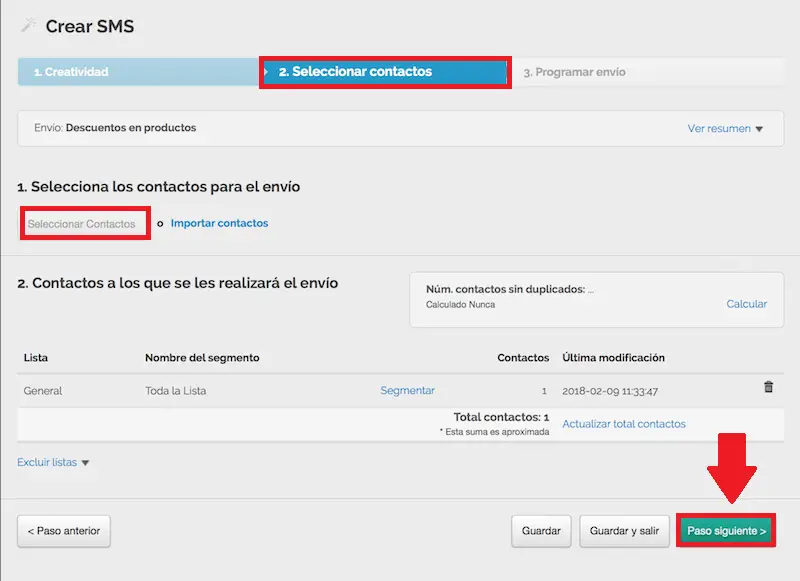Click the Contactos column header
800x581 pixels.
click(523, 358)
